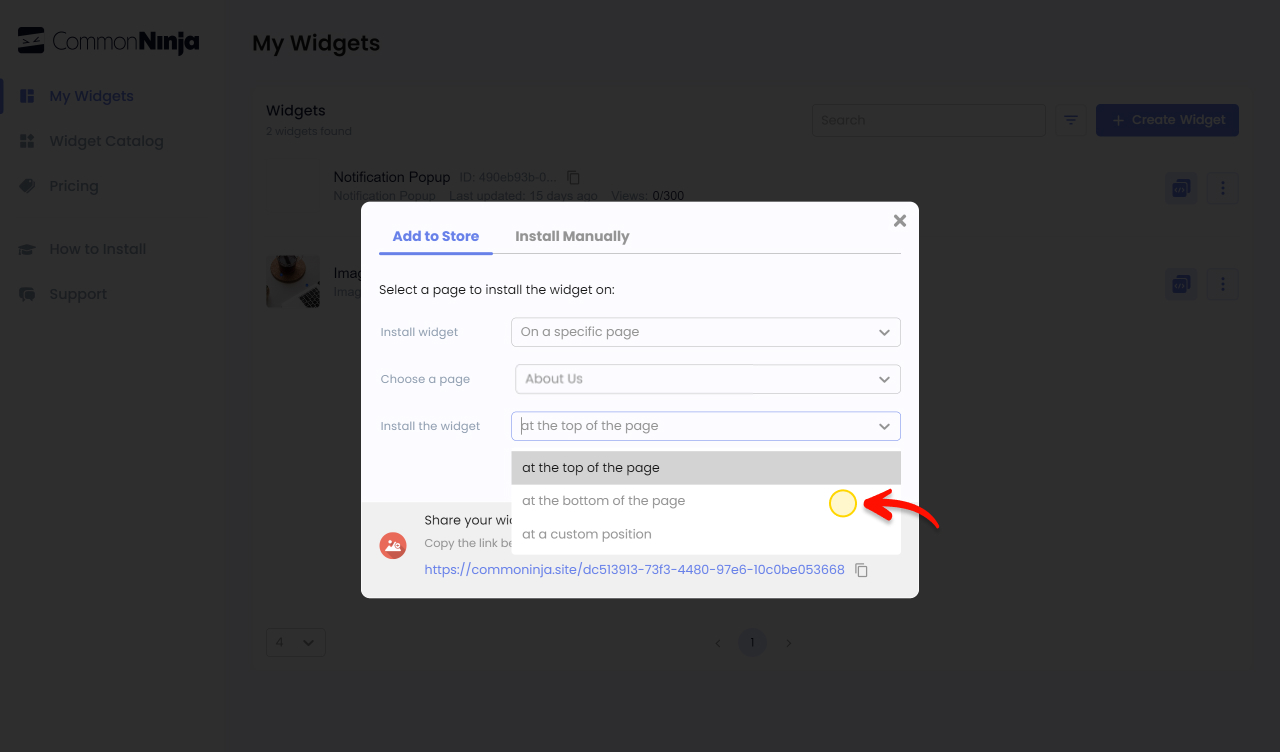Open embed code for Notification Popup widget
The image size is (1280, 752).
click(x=1181, y=187)
